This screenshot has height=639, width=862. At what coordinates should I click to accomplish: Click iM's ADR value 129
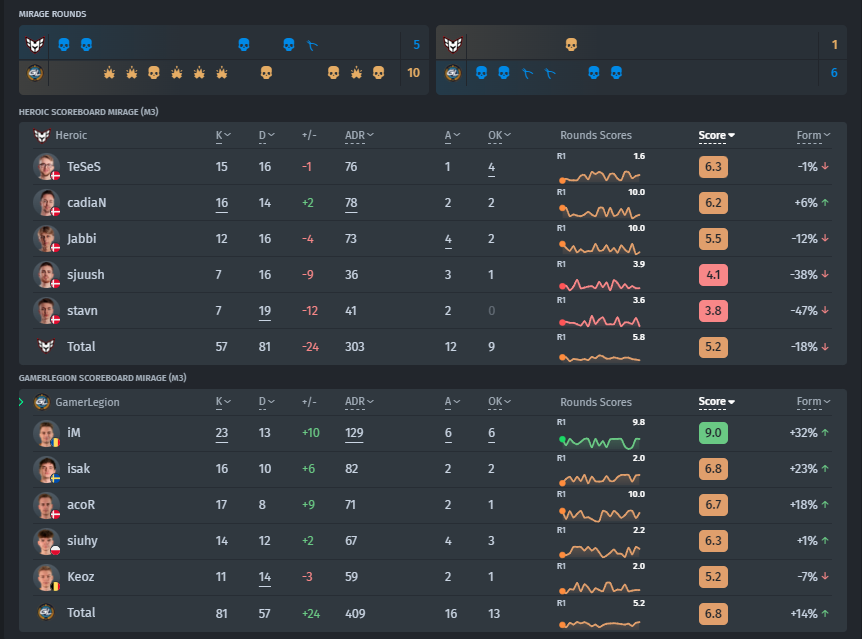pyautogui.click(x=353, y=433)
